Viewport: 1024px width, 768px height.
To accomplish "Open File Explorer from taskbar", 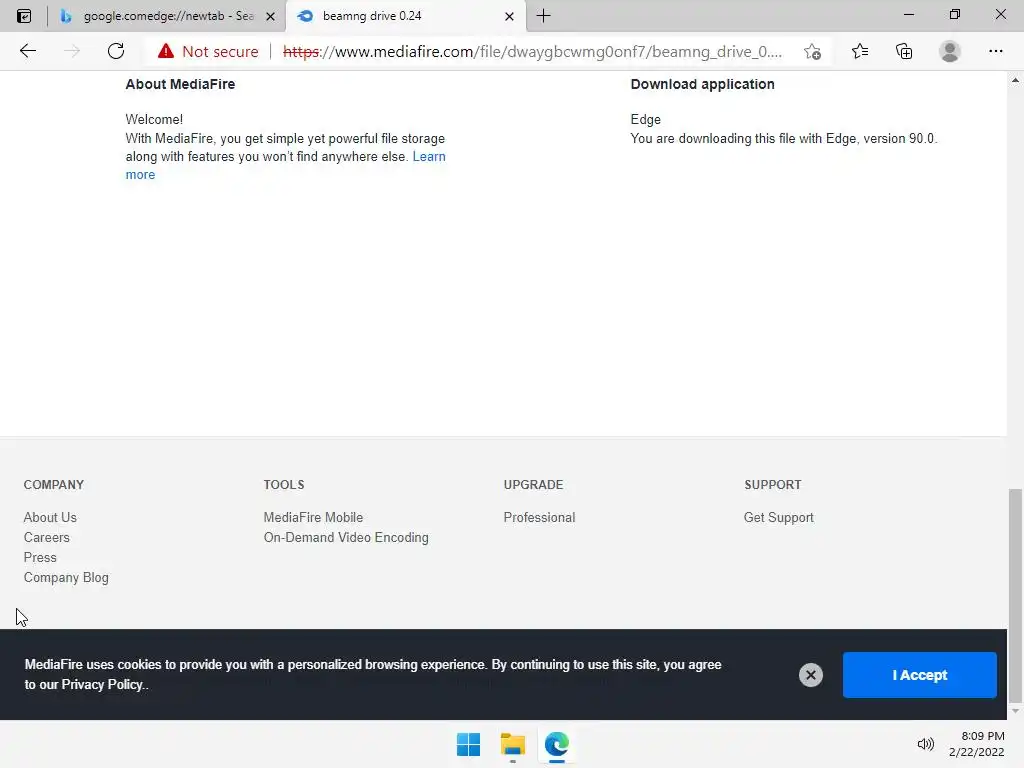I will pyautogui.click(x=513, y=744).
